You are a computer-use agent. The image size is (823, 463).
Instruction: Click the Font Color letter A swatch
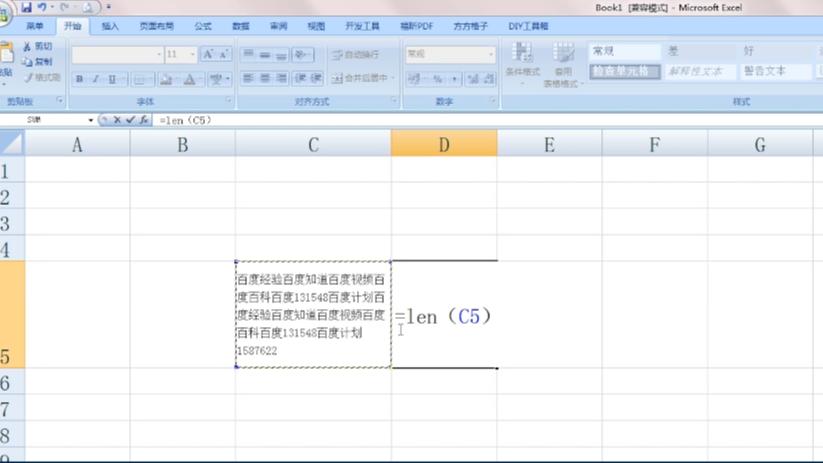tap(189, 79)
